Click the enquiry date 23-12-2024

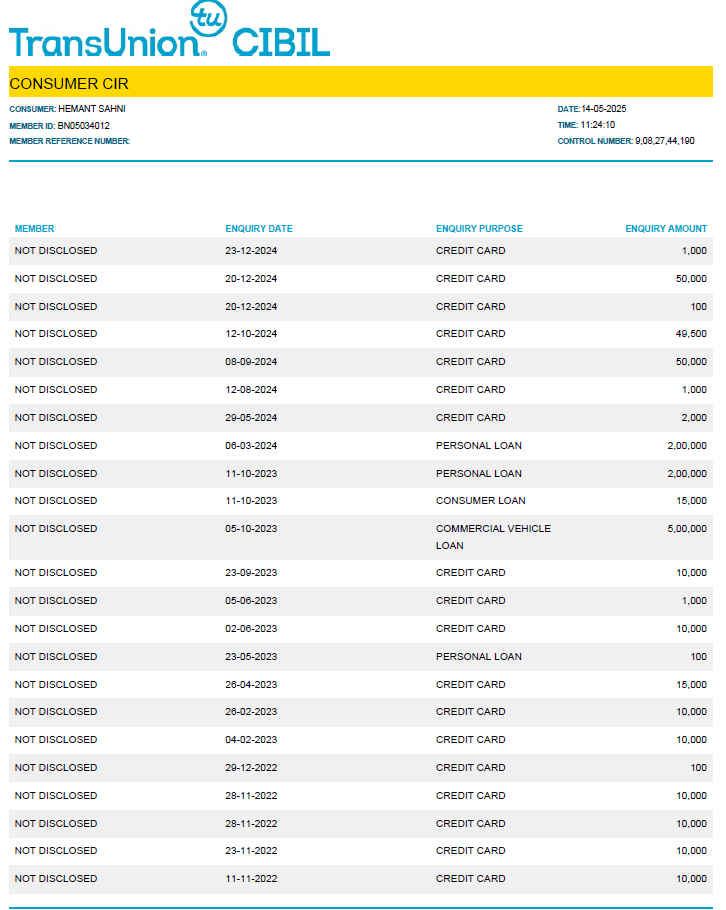click(x=251, y=251)
